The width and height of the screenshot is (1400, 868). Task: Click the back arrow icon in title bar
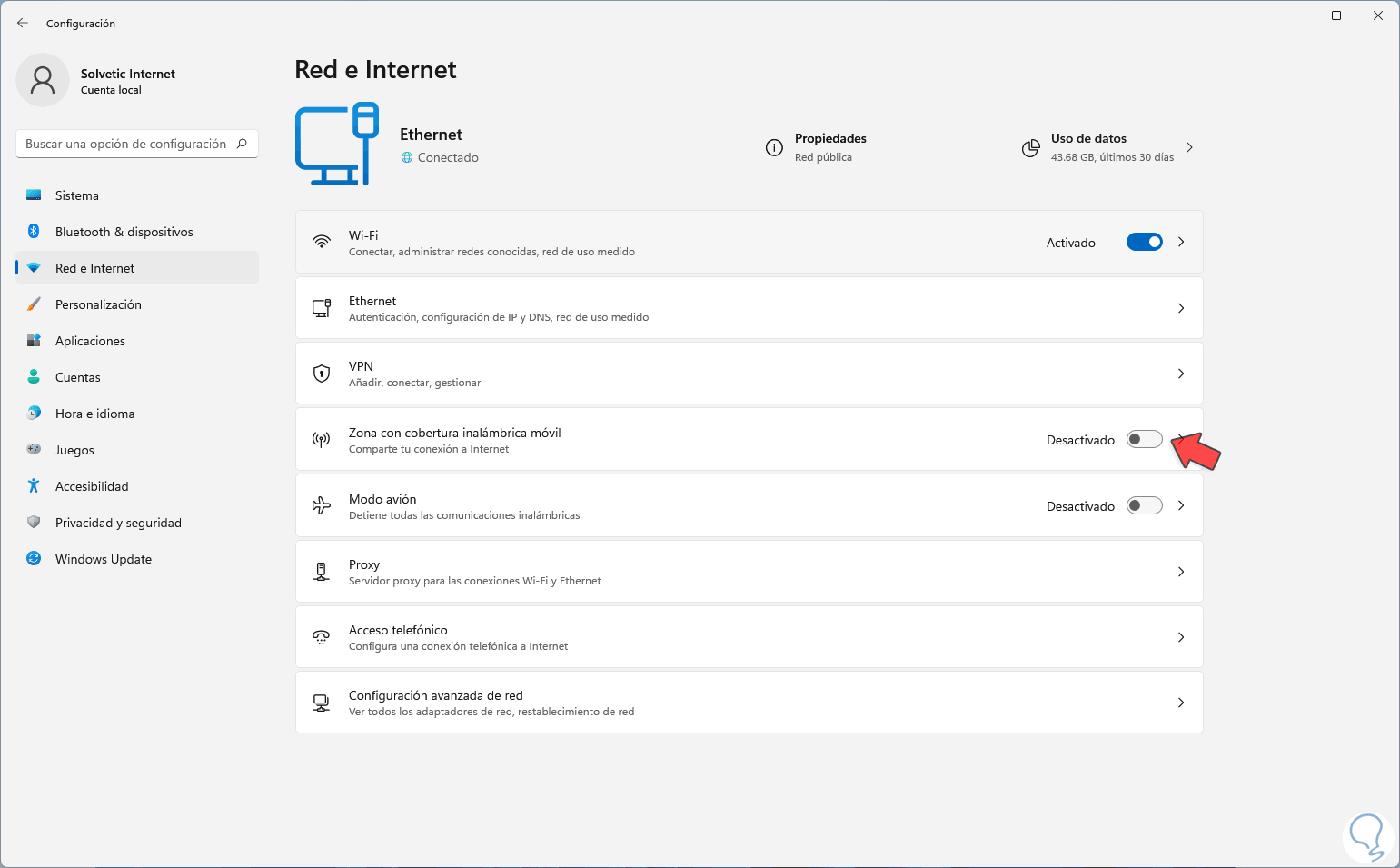(x=23, y=23)
